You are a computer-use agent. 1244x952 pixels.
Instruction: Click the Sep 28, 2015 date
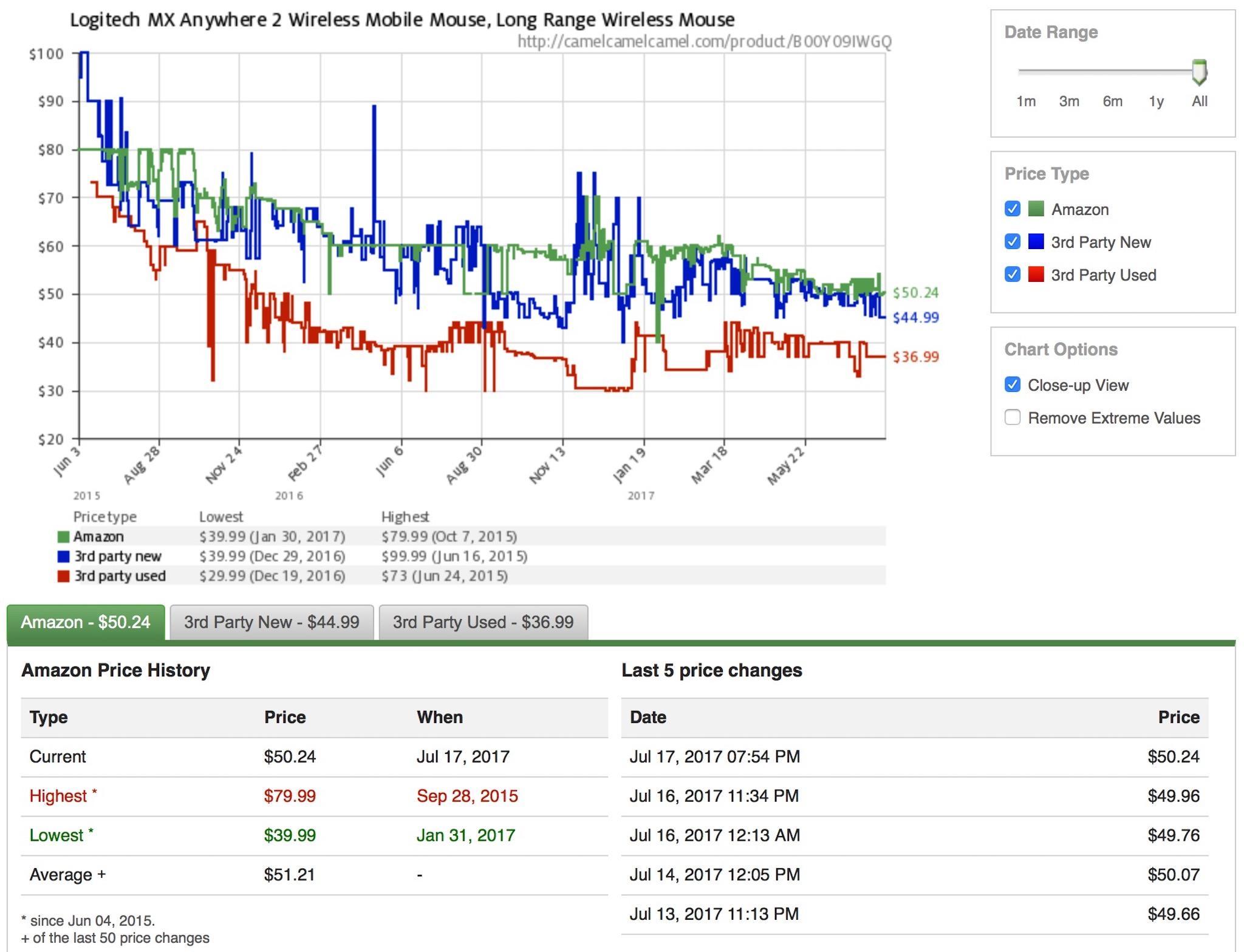click(467, 796)
